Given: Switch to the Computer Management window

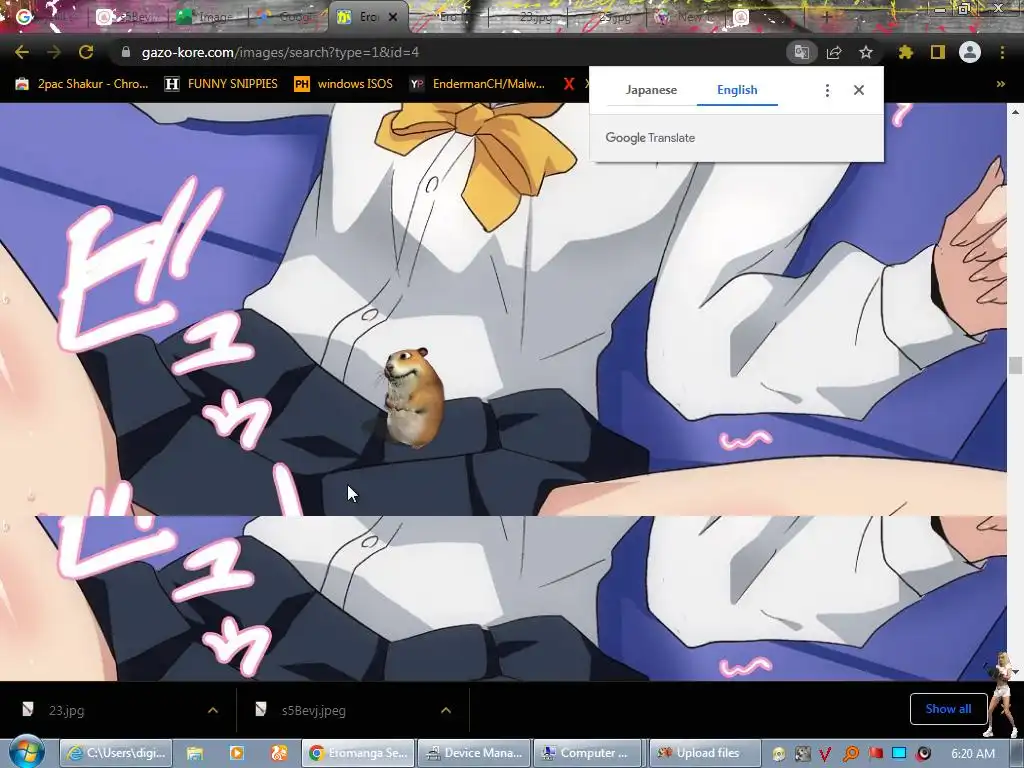Looking at the screenshot, I should (x=588, y=753).
